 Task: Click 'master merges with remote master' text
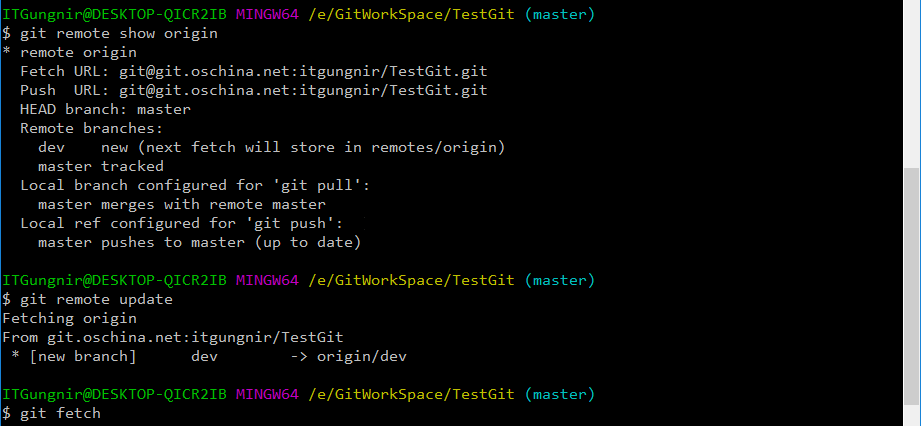[x=181, y=204]
